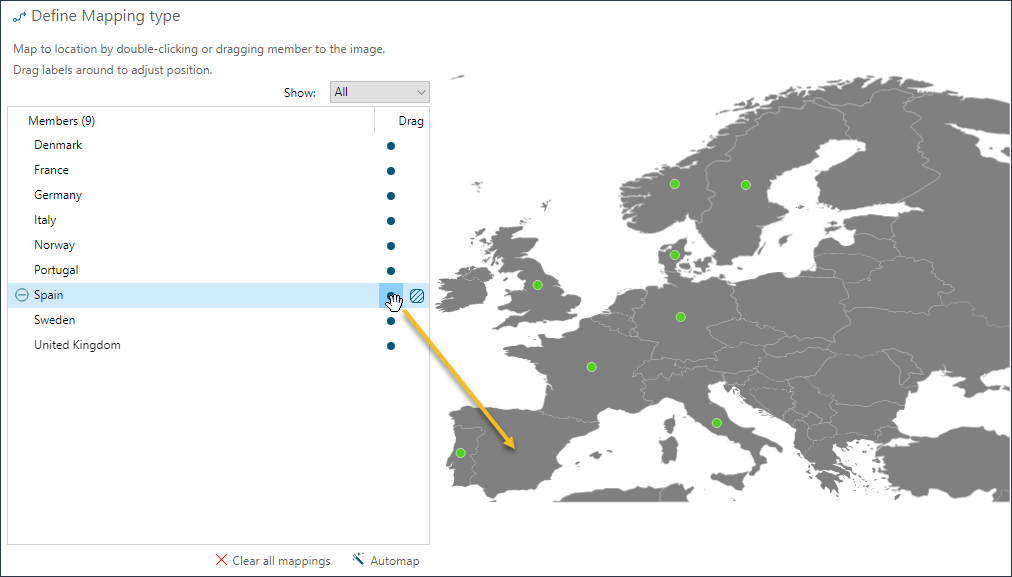Click the United Kingdom drag handle dot

pos(390,346)
